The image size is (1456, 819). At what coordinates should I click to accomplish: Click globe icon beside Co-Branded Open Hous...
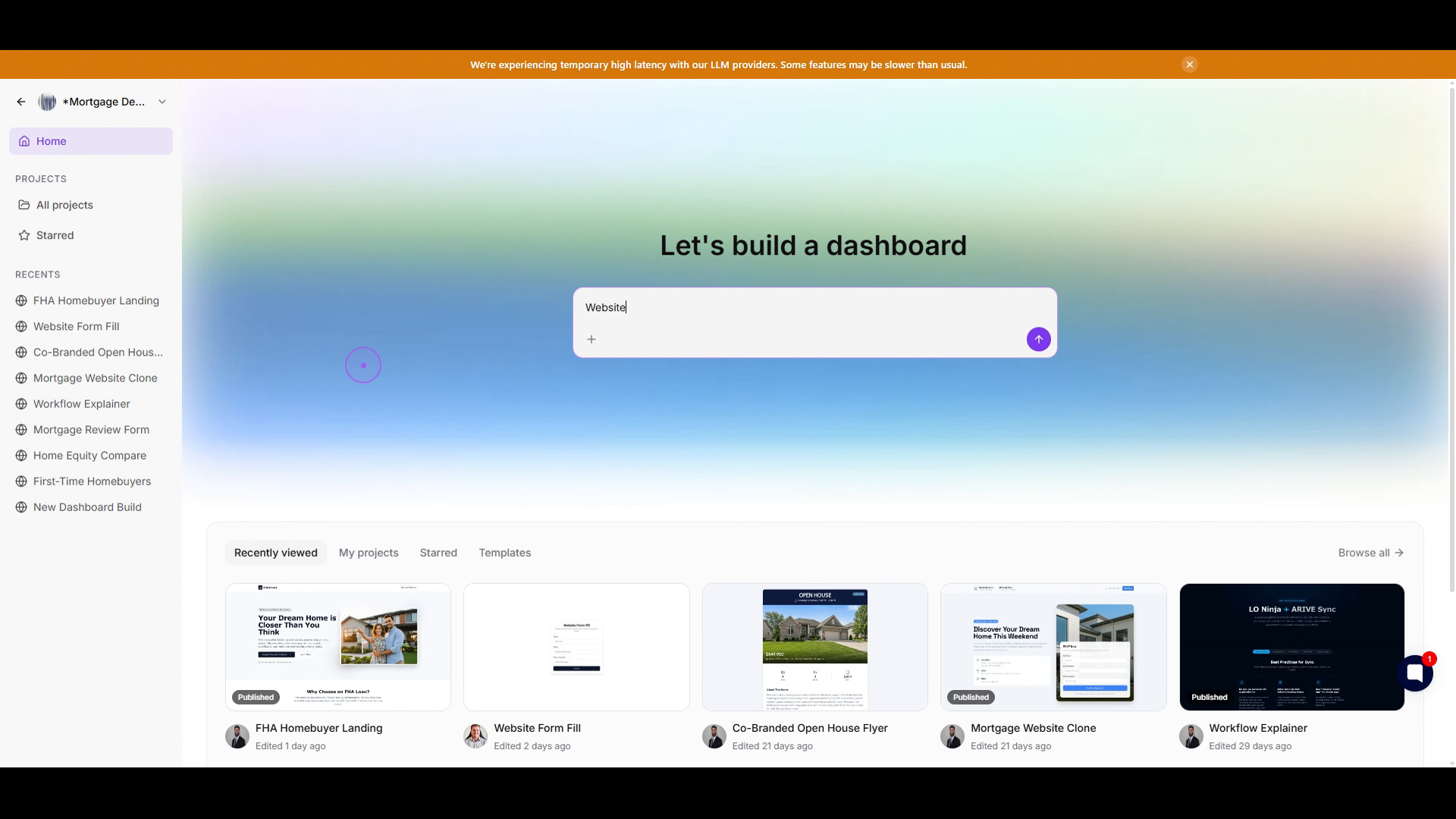point(21,352)
